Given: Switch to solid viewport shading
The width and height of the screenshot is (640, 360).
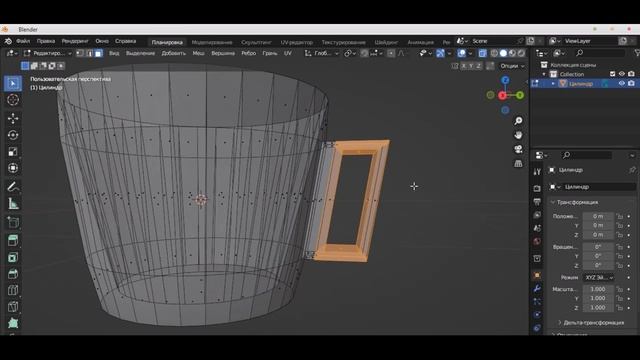Looking at the screenshot, I should (503, 53).
